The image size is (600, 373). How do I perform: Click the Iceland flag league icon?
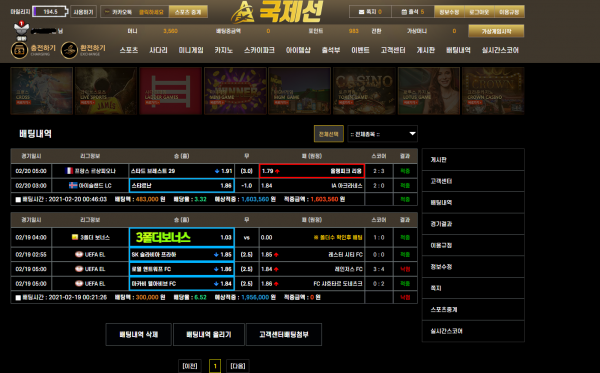73,186
